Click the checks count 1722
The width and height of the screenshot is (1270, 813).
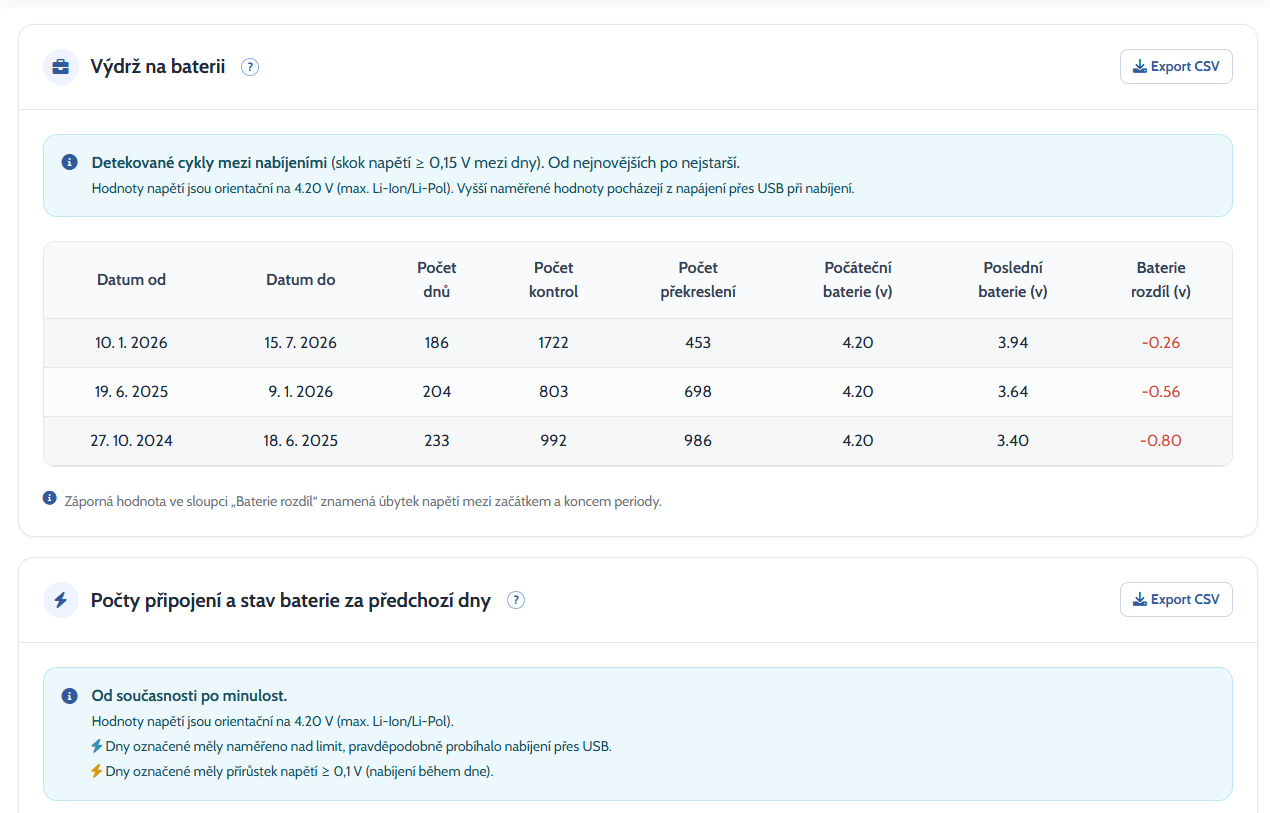pos(553,343)
